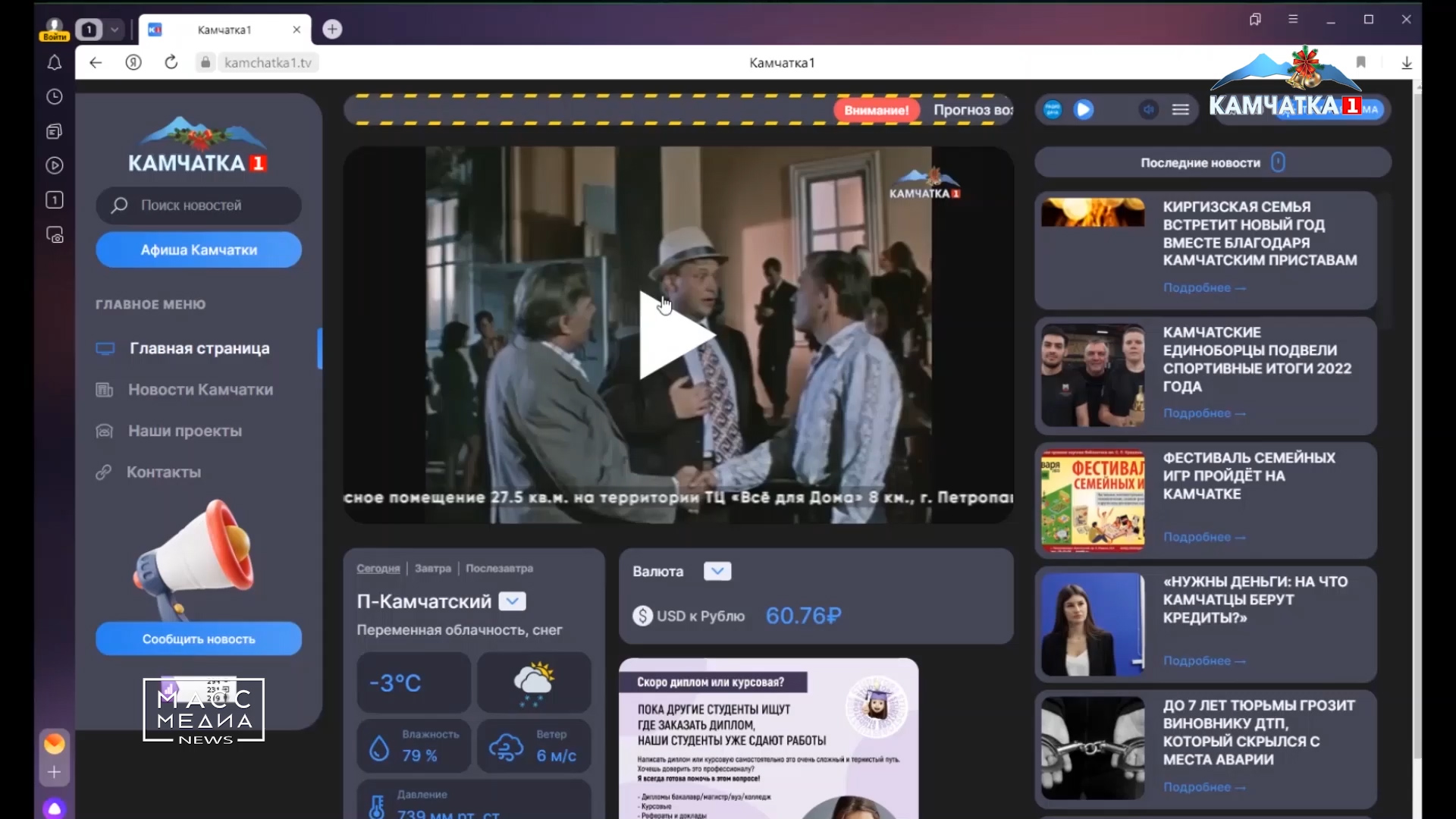Expand the tab group dropdown arrow
Viewport: 1456px width, 819px height.
tap(115, 30)
